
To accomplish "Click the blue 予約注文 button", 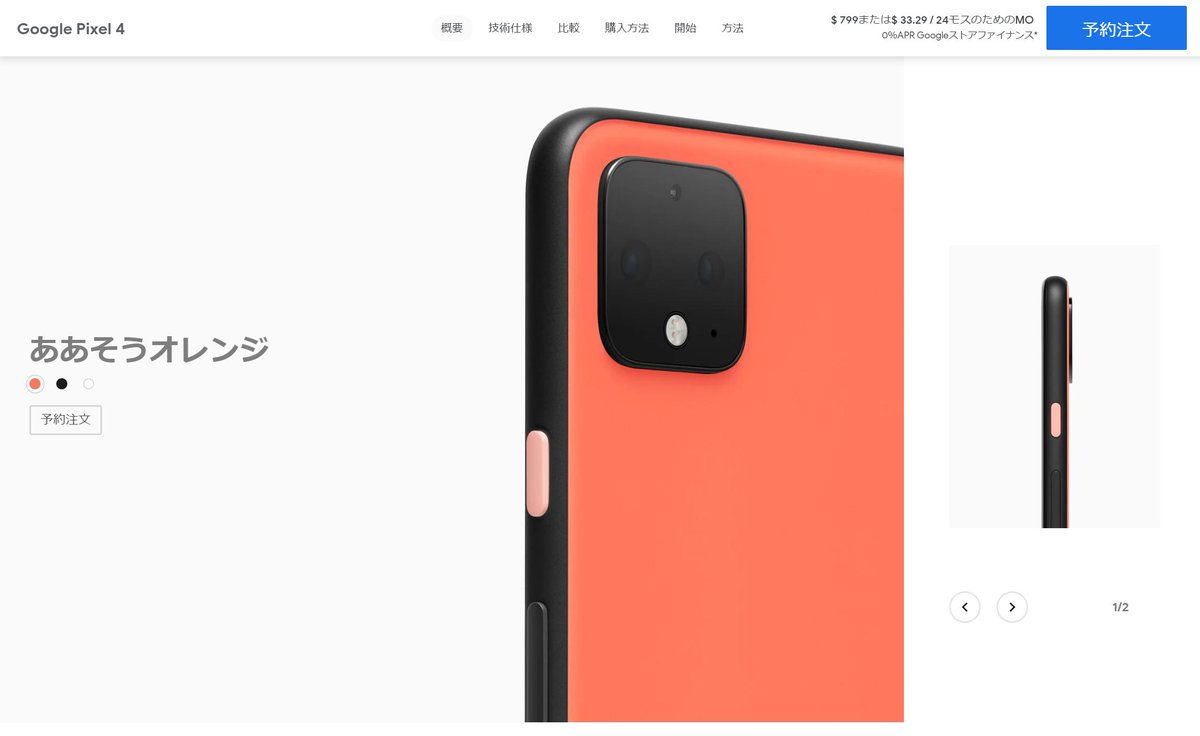I will [x=1116, y=28].
